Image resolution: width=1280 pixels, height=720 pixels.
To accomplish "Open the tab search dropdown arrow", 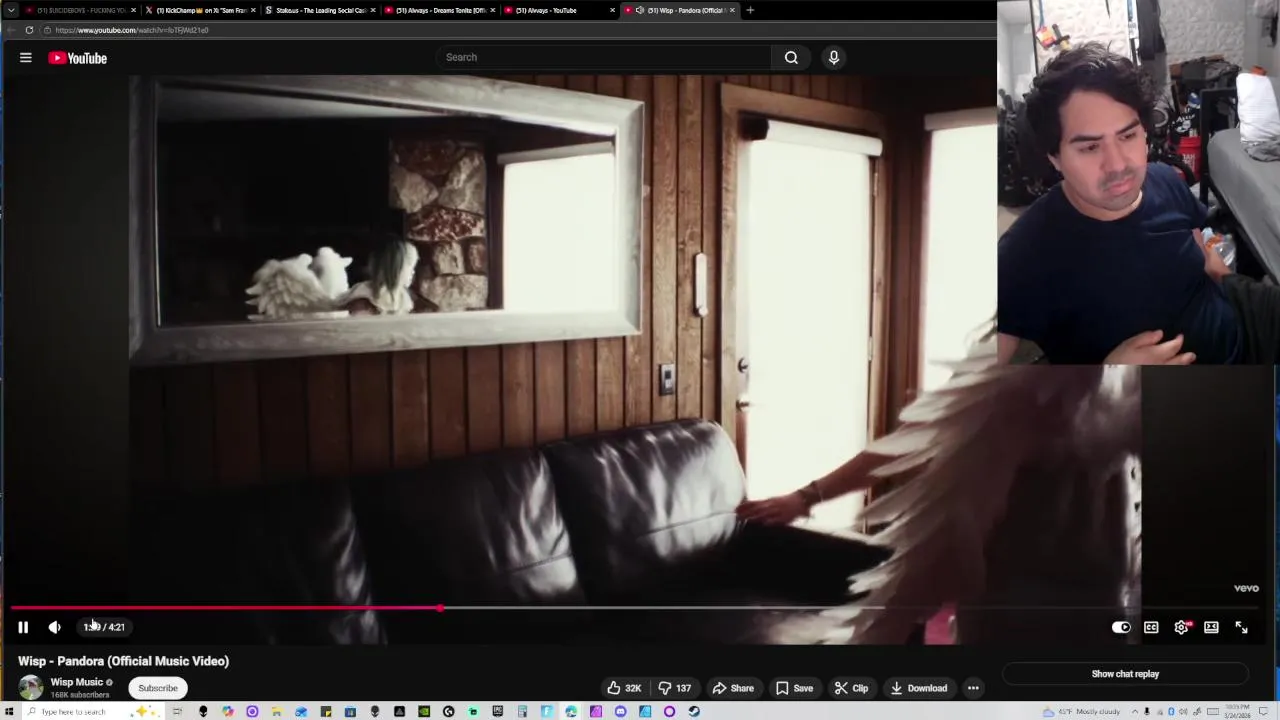I will (10, 10).
